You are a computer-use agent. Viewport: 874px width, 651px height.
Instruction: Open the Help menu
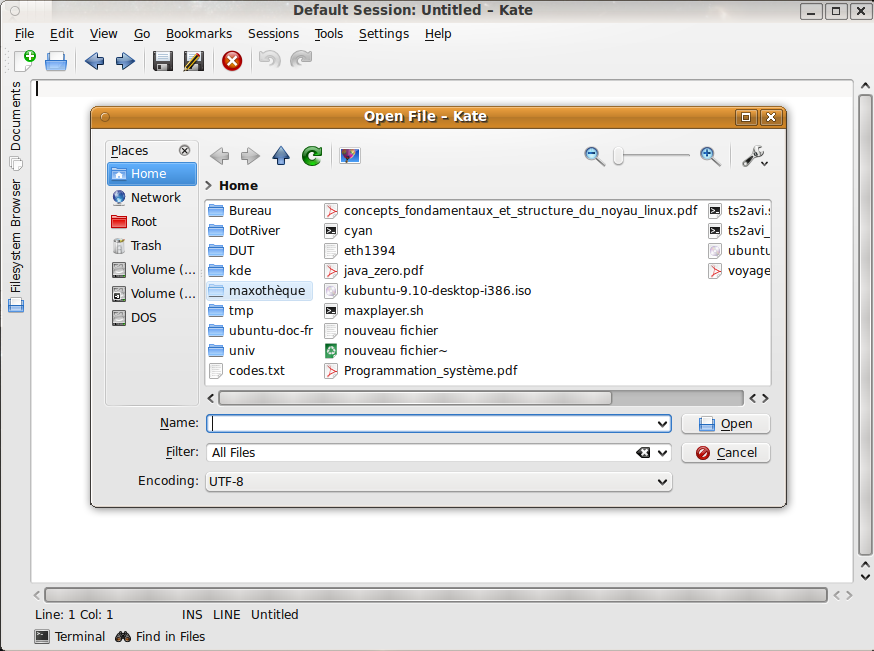(438, 34)
